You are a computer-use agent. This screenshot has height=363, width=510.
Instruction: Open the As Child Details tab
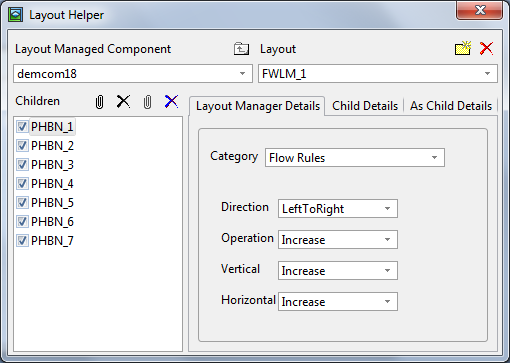click(451, 106)
